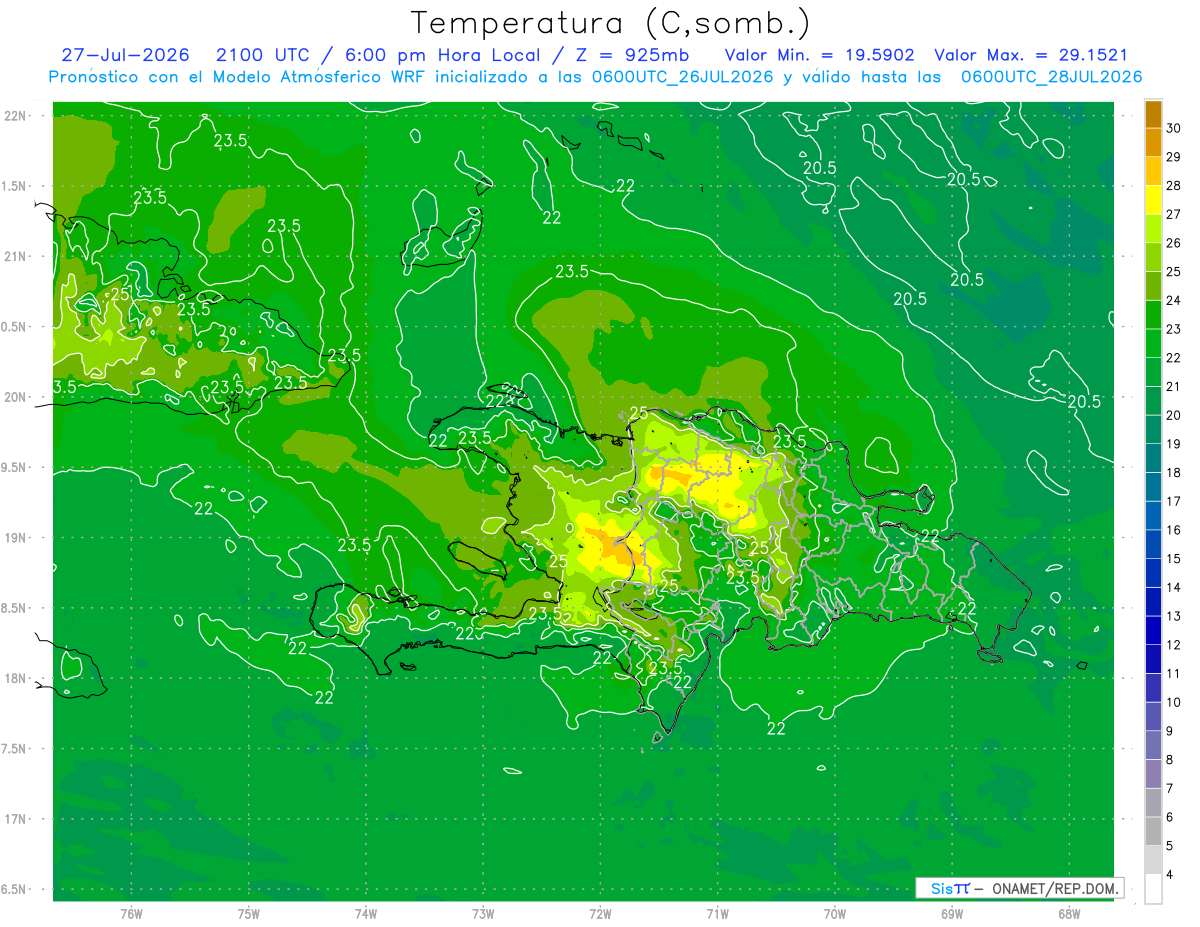The height and width of the screenshot is (927, 1200).
Task: Click the '69W' longitude axis label
Action: tap(952, 913)
